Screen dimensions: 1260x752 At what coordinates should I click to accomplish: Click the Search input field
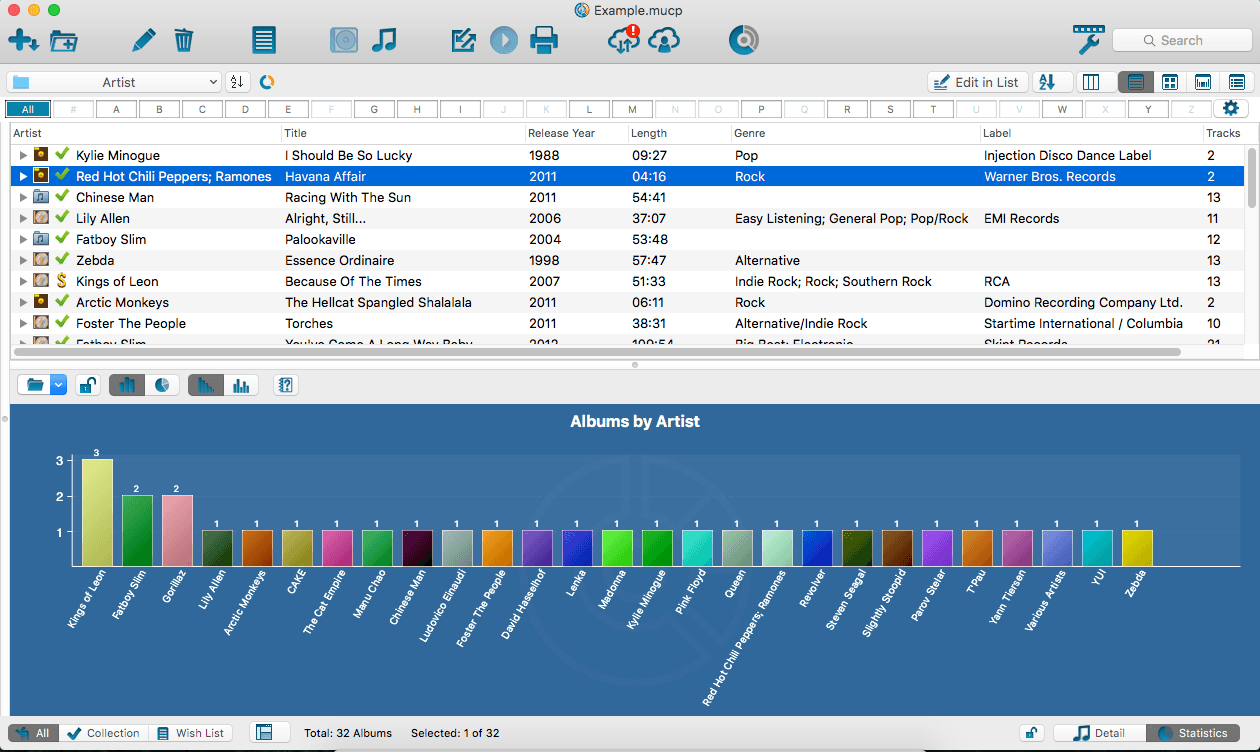pyautogui.click(x=1182, y=40)
